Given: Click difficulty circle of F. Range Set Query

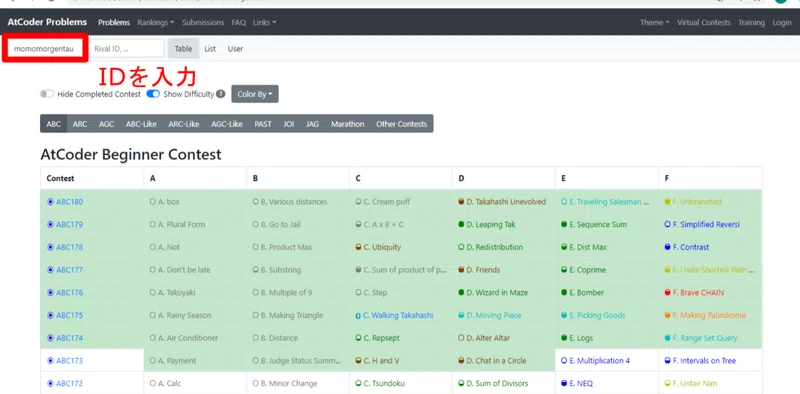Looking at the screenshot, I should pos(667,338).
